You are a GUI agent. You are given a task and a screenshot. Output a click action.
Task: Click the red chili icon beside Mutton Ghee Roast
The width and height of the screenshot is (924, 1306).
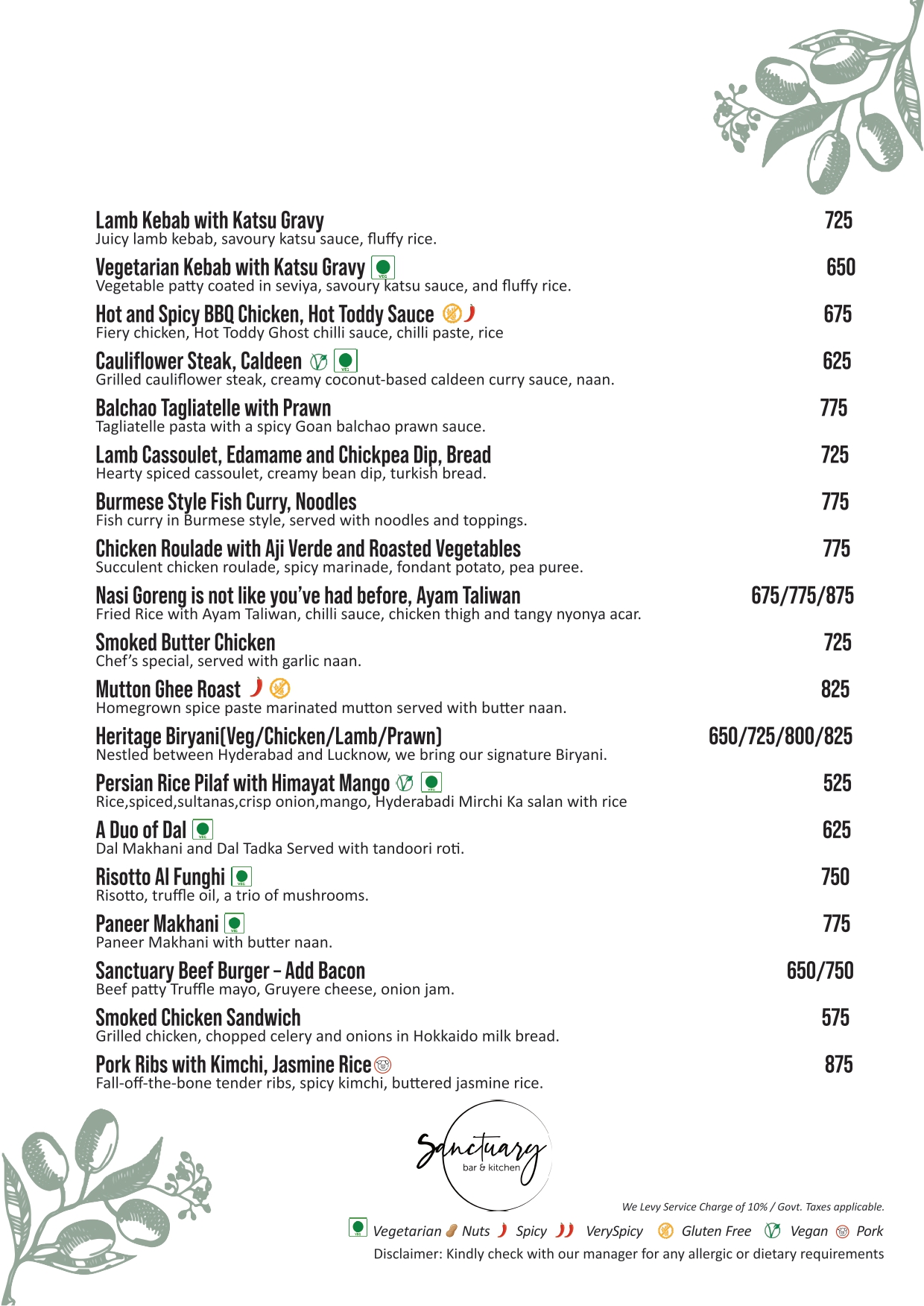tap(256, 687)
